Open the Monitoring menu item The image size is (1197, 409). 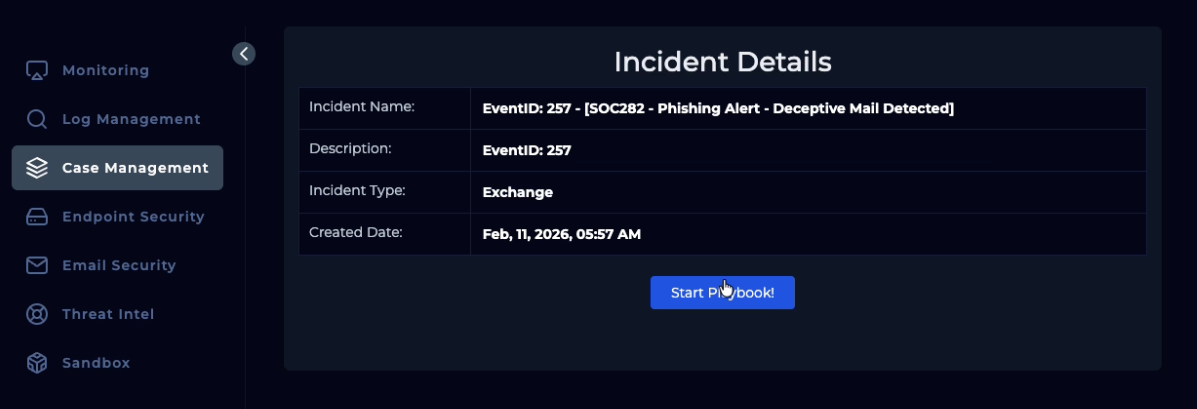point(105,71)
